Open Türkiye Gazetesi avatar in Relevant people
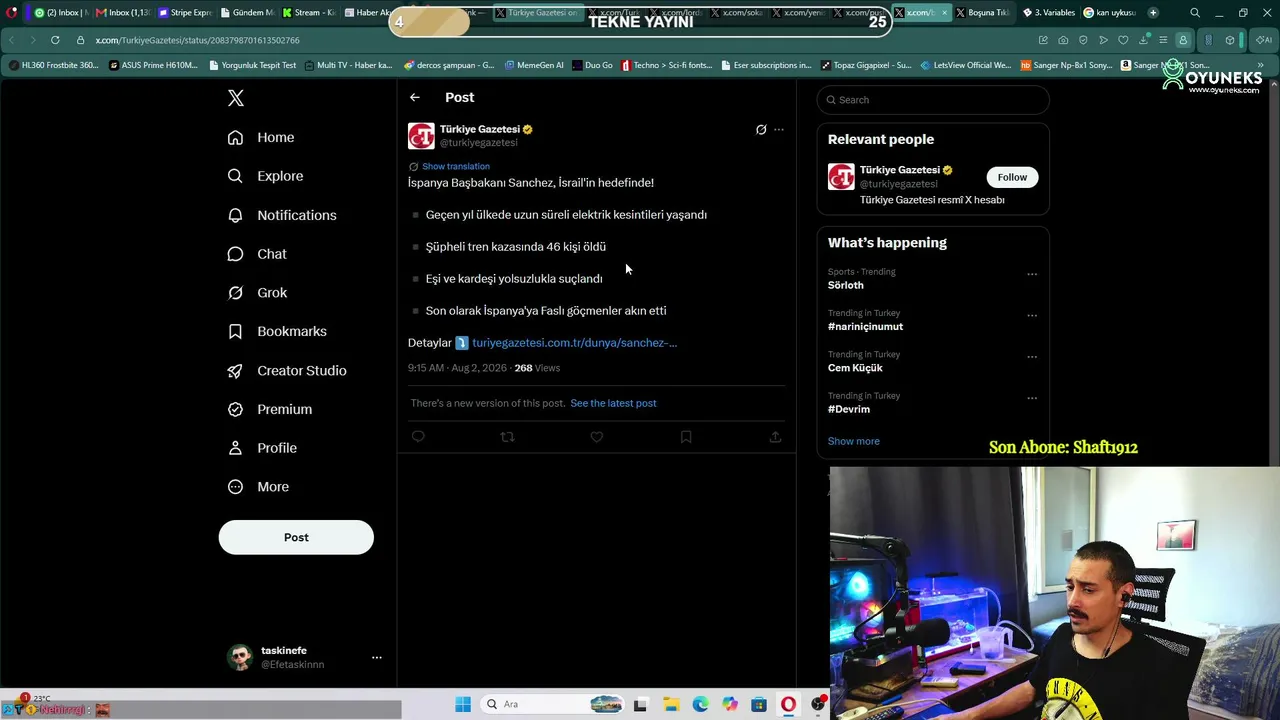This screenshot has width=1280, height=720. pos(841,176)
